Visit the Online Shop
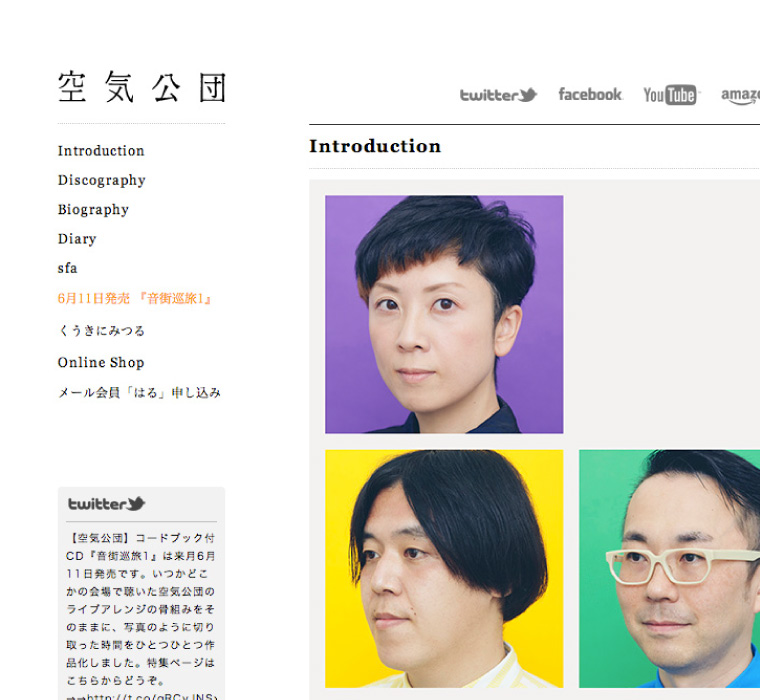This screenshot has width=760, height=700. tap(101, 363)
